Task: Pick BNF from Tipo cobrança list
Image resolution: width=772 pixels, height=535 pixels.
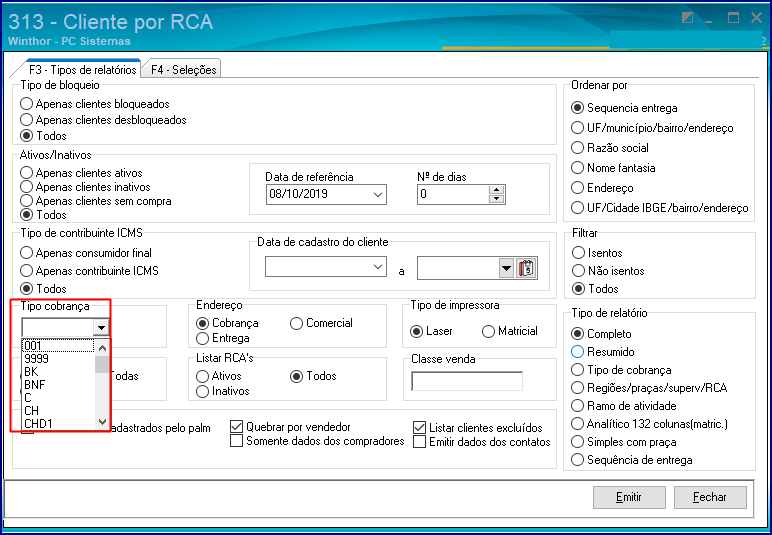Action: click(58, 384)
